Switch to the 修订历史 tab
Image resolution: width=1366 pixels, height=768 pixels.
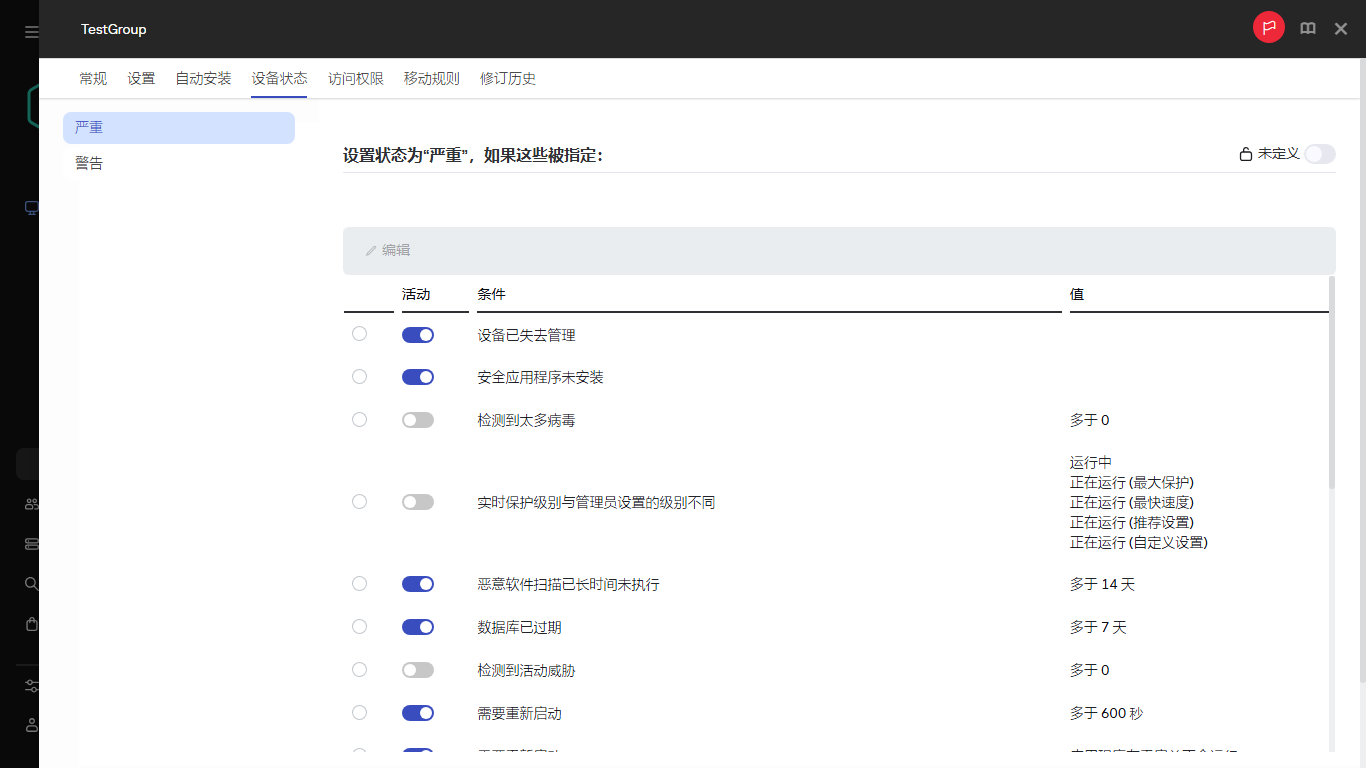coord(507,78)
